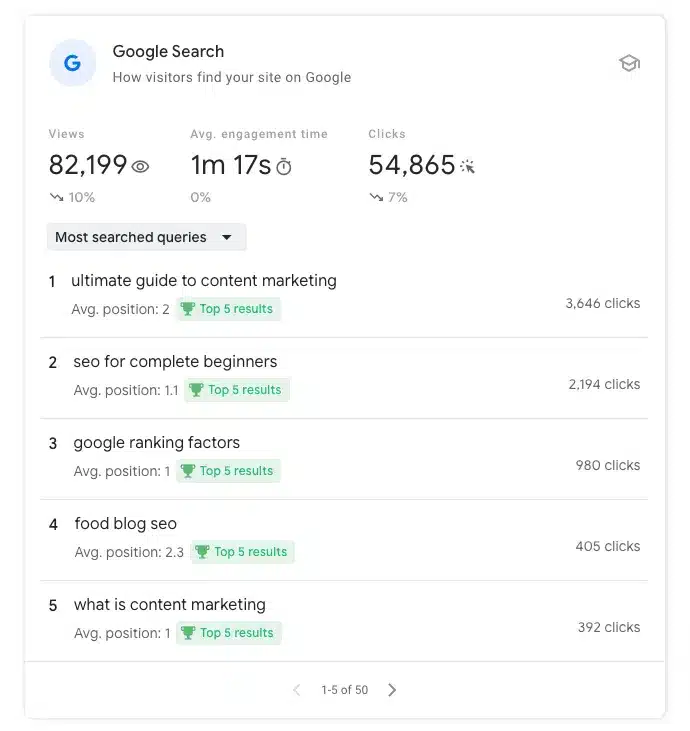Click Top 5 results badge for food blog seo
Viewport: 690px width, 731px height.
click(242, 552)
